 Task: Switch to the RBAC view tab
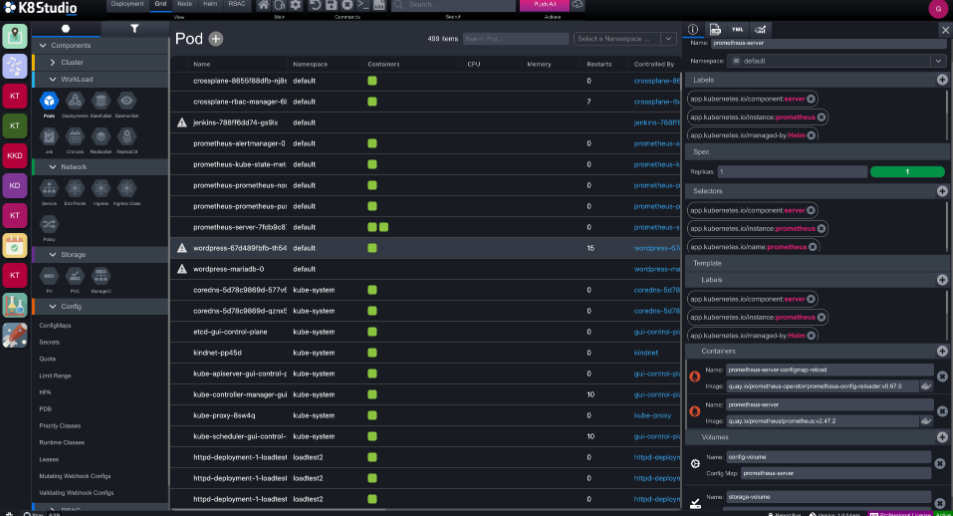[236, 5]
